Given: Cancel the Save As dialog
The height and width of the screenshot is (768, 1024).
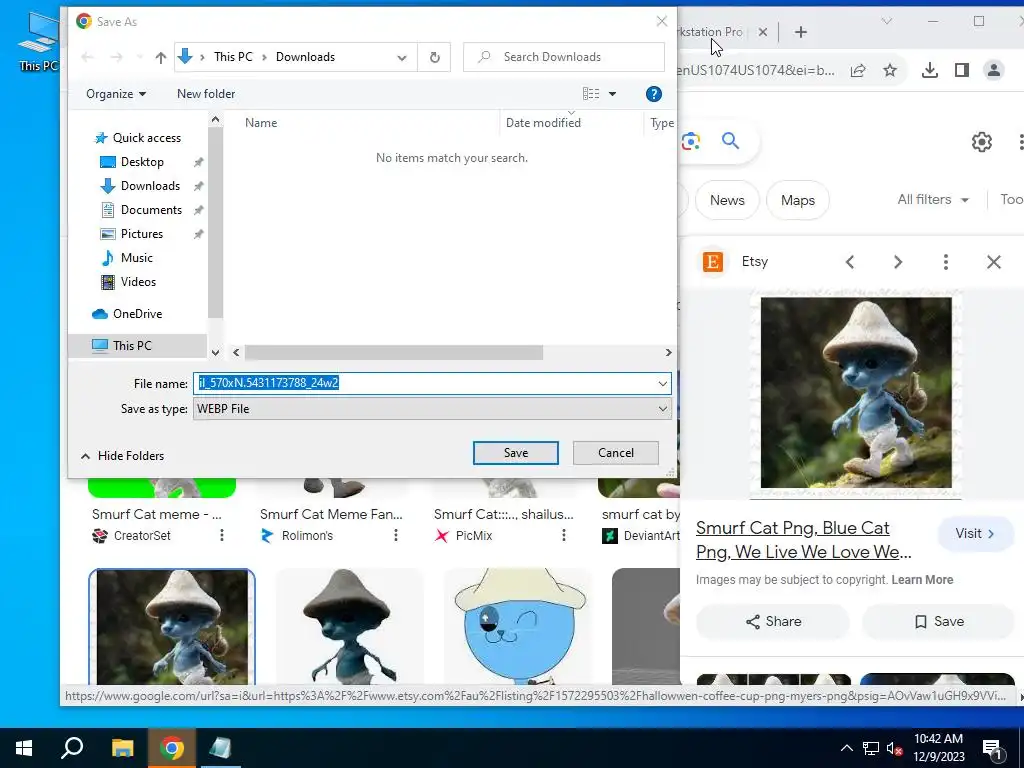Looking at the screenshot, I should pyautogui.click(x=615, y=453).
